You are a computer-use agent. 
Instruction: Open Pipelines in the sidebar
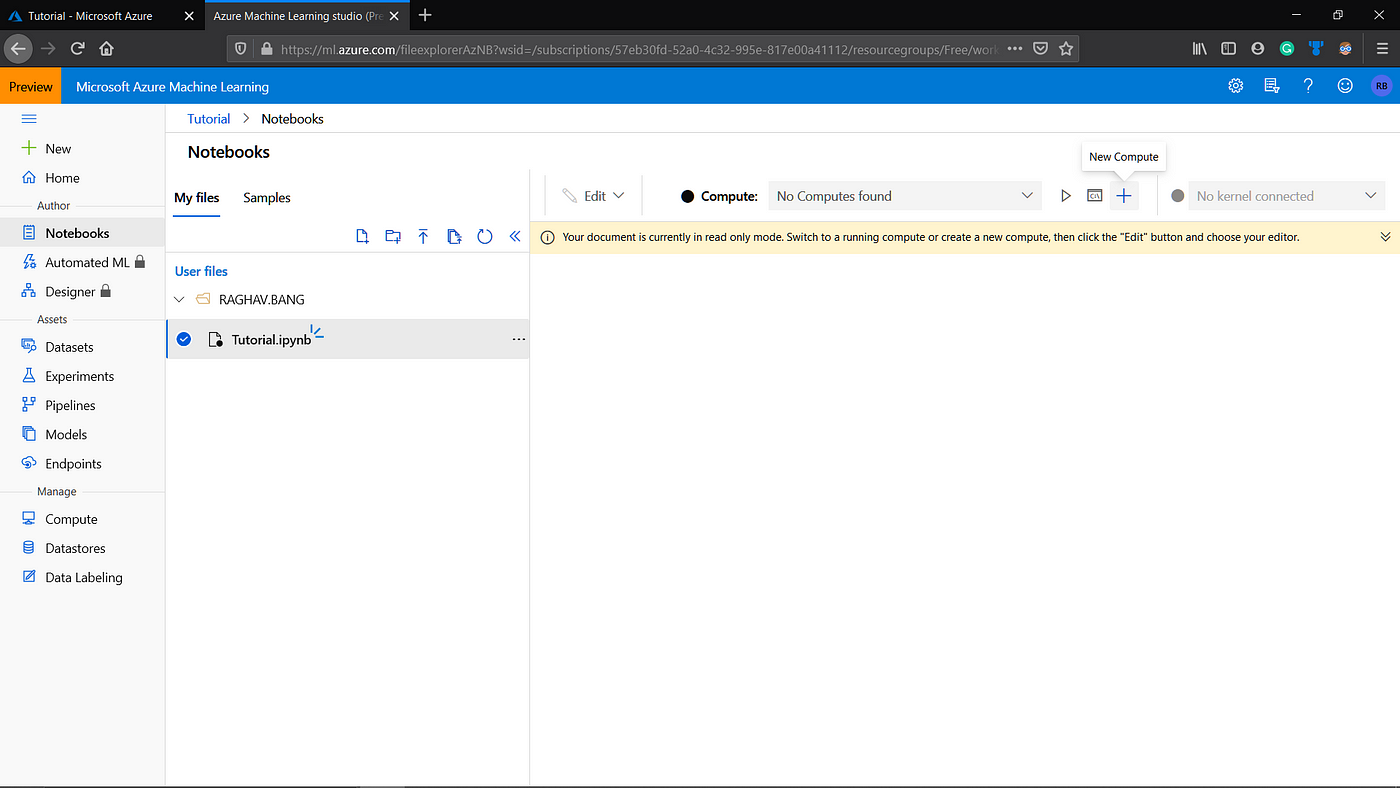82,405
